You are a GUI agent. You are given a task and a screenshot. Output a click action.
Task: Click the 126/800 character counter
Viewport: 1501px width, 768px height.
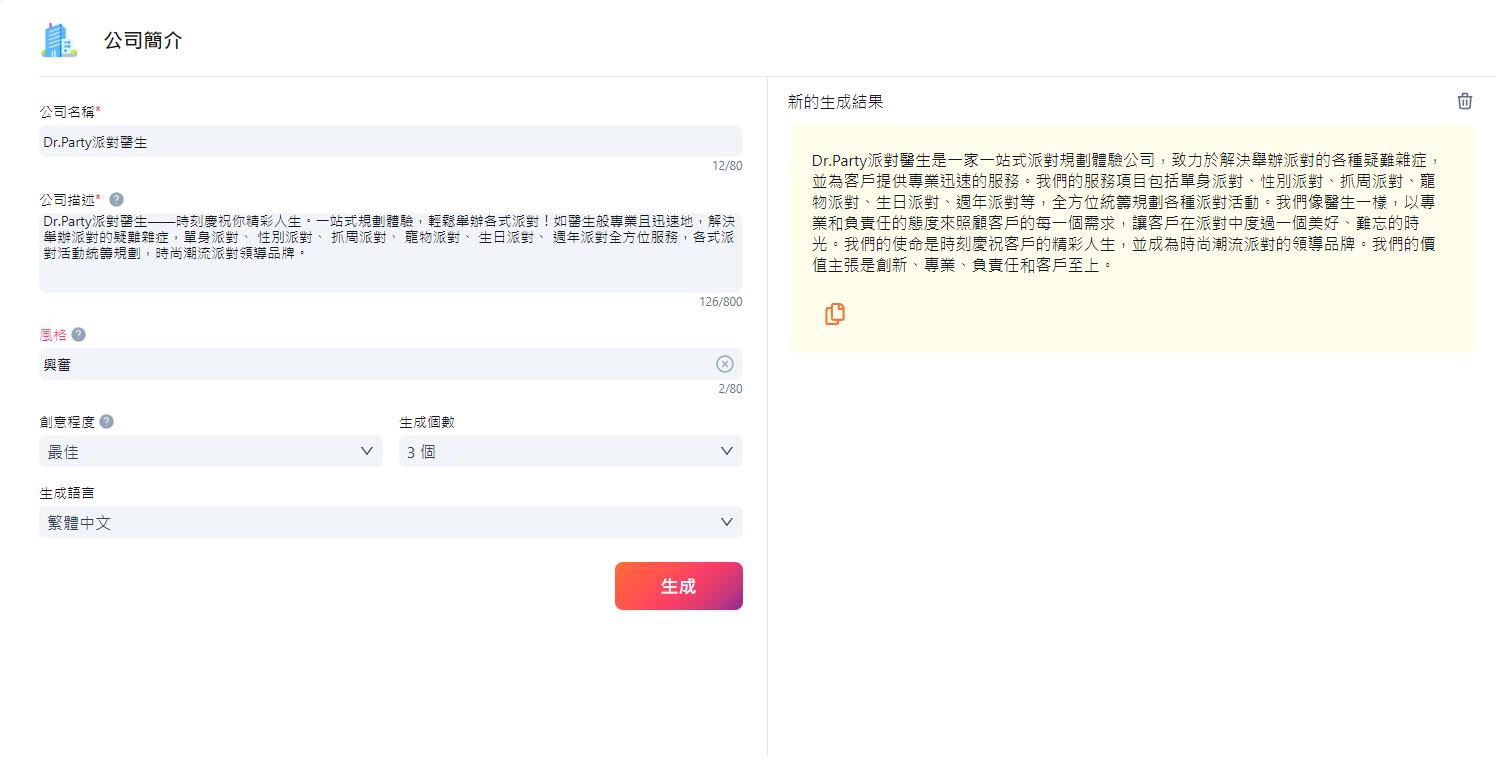click(720, 302)
